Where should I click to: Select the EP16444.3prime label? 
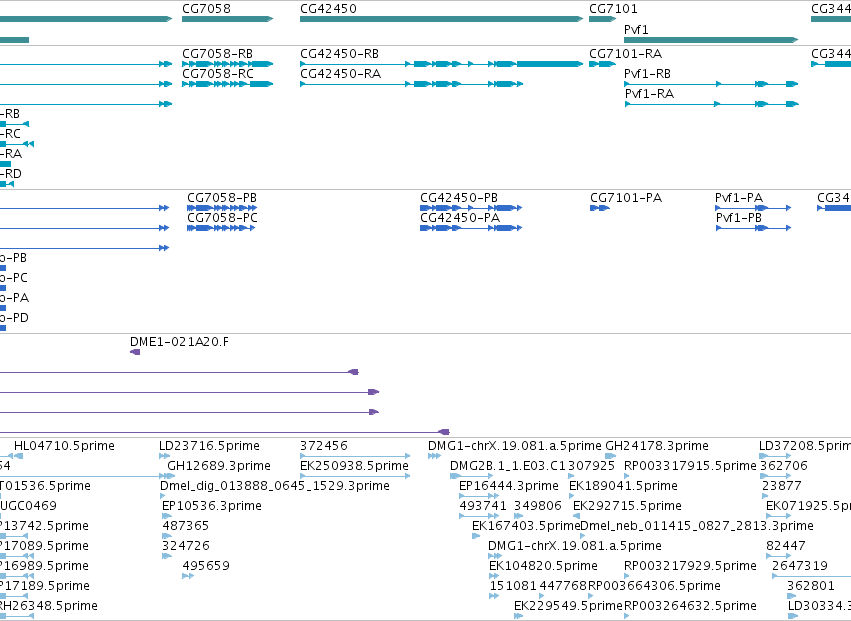click(509, 486)
